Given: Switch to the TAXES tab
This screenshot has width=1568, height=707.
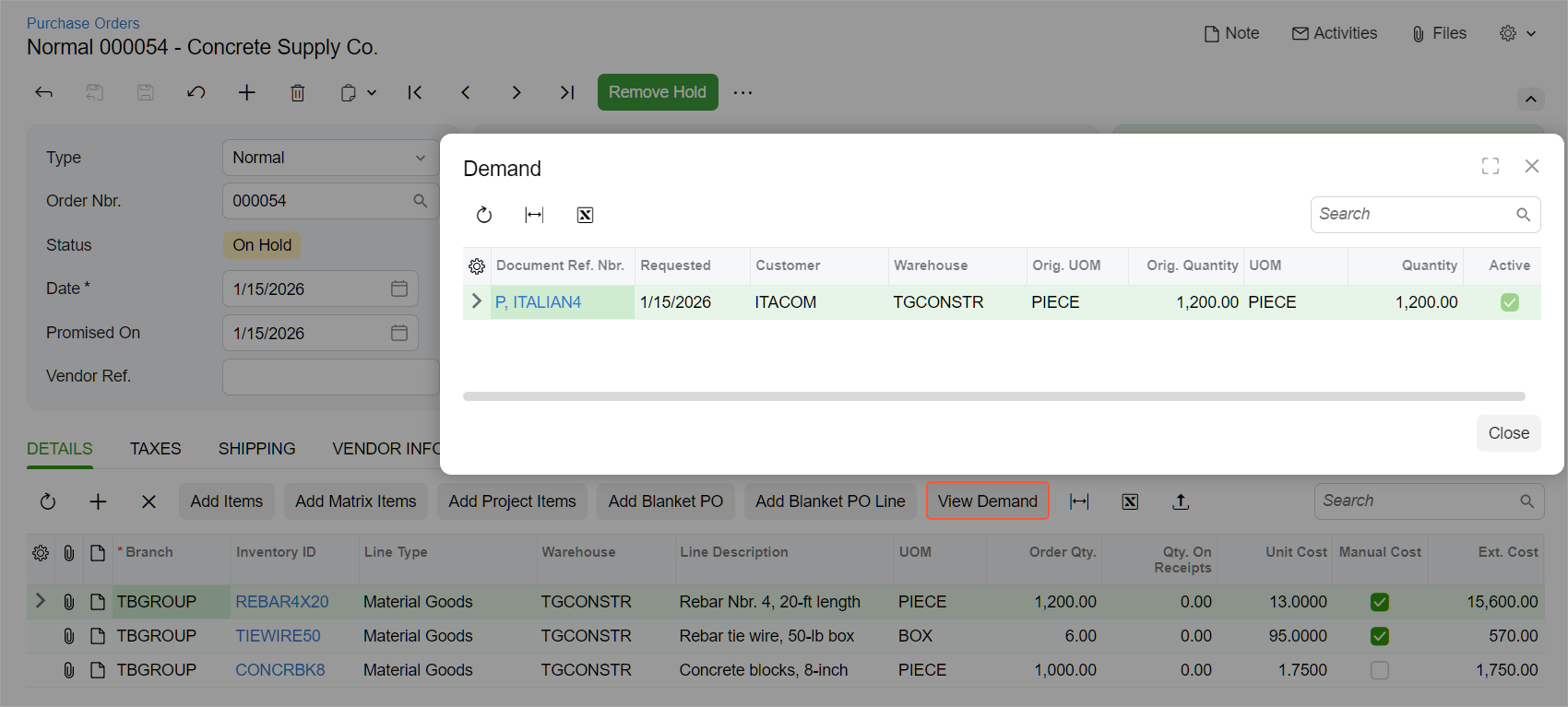Looking at the screenshot, I should coord(155,449).
